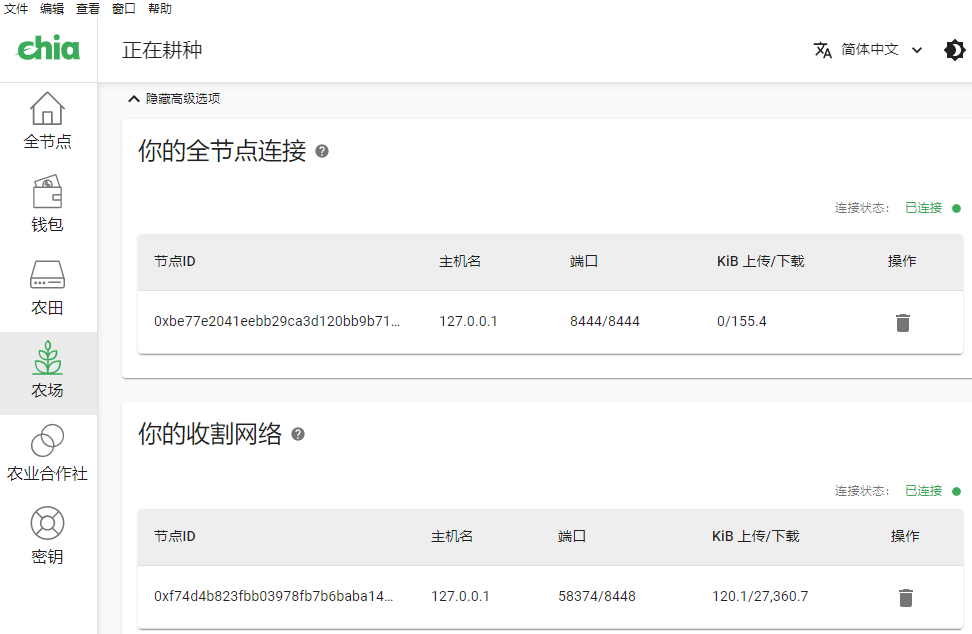The image size is (972, 634).
Task: Click the 你的收割网络 heading
Action: pyautogui.click(x=210, y=434)
